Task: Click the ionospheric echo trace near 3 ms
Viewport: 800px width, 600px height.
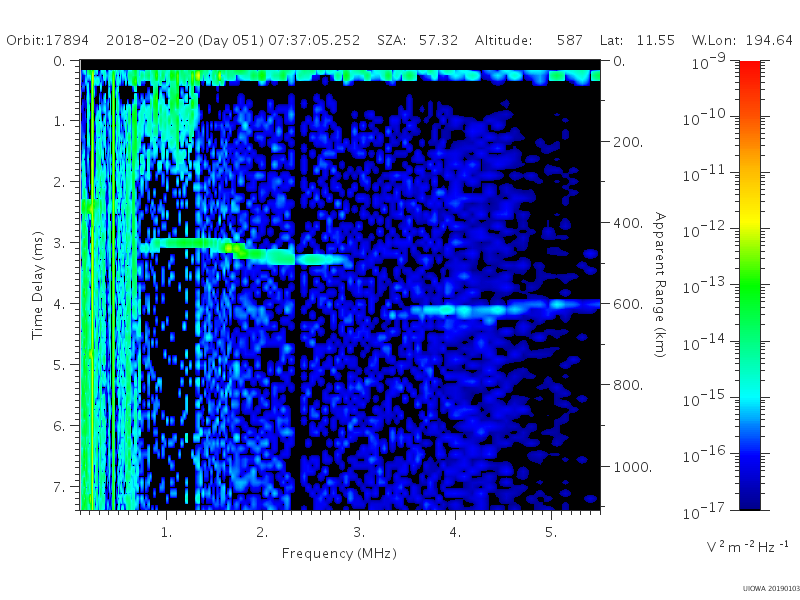Action: 245,251
